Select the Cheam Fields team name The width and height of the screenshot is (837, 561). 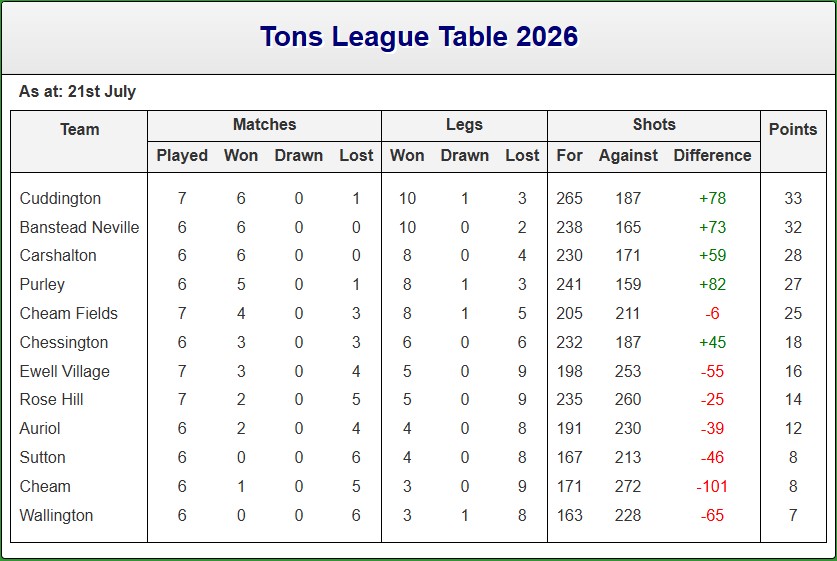pyautogui.click(x=68, y=313)
